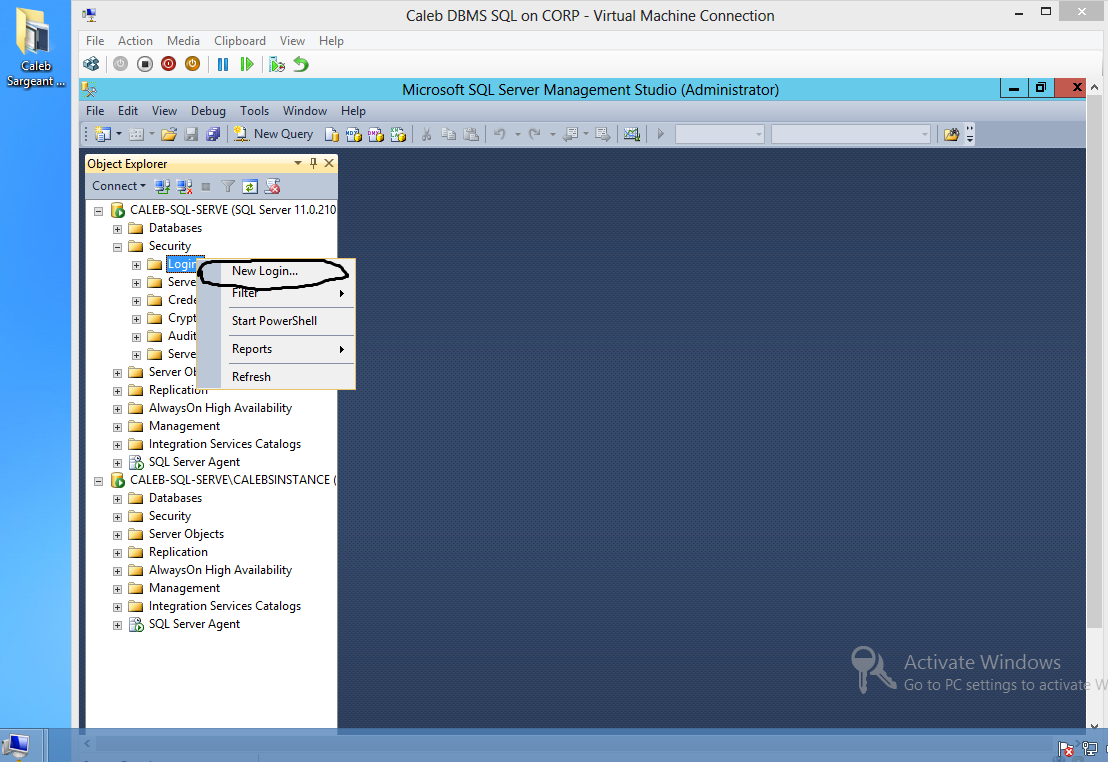Screen dimensions: 1108x762
Task: Expand the Logins folder
Action: point(136,265)
